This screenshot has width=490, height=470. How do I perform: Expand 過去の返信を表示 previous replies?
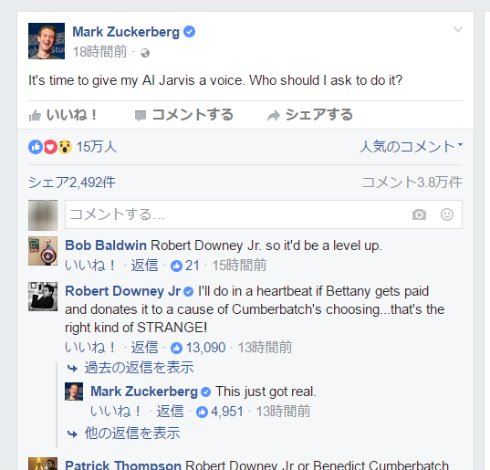pos(131,368)
